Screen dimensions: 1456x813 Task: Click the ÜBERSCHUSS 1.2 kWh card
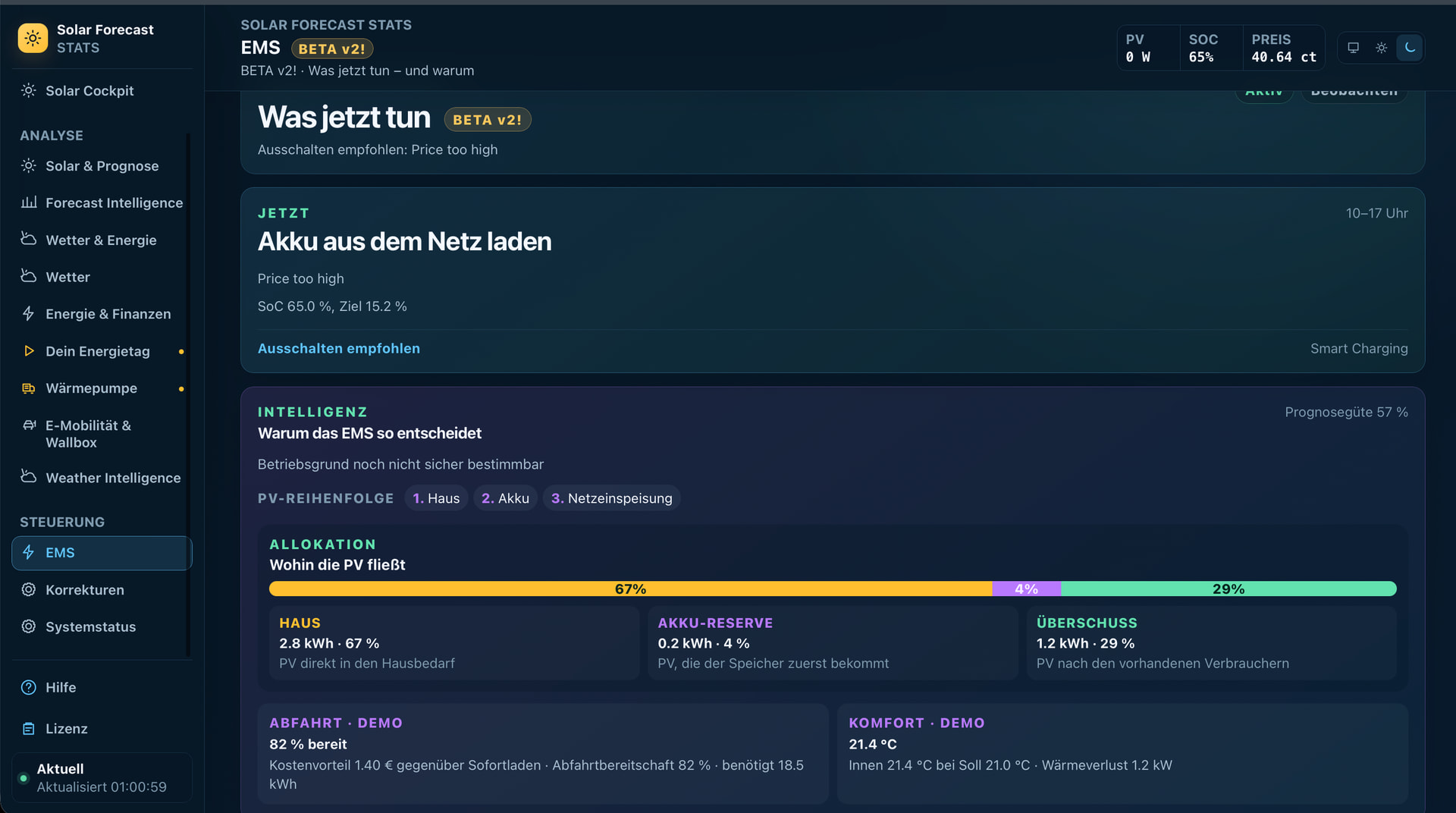1212,642
